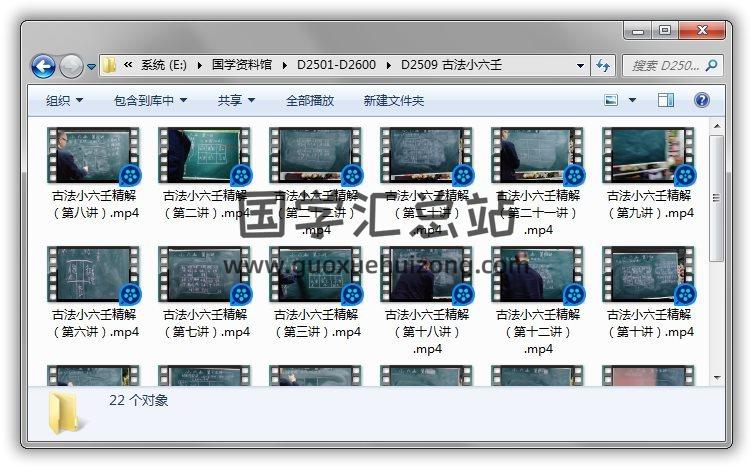
Task: Open the 组织 menu
Action: pyautogui.click(x=64, y=100)
